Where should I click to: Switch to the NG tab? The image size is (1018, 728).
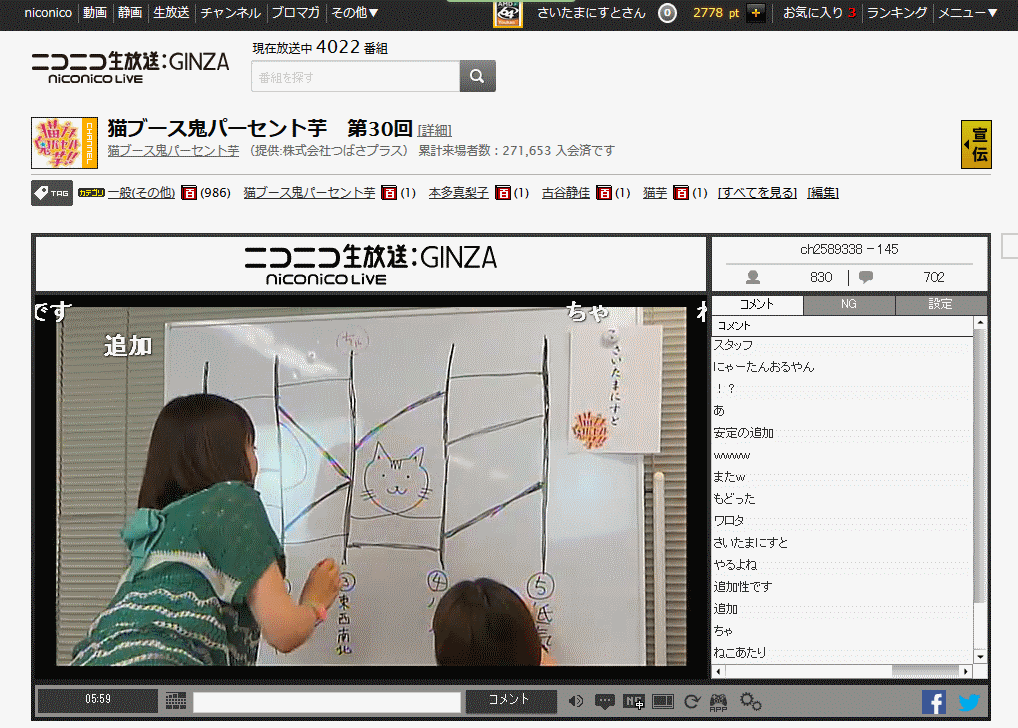[x=849, y=305]
